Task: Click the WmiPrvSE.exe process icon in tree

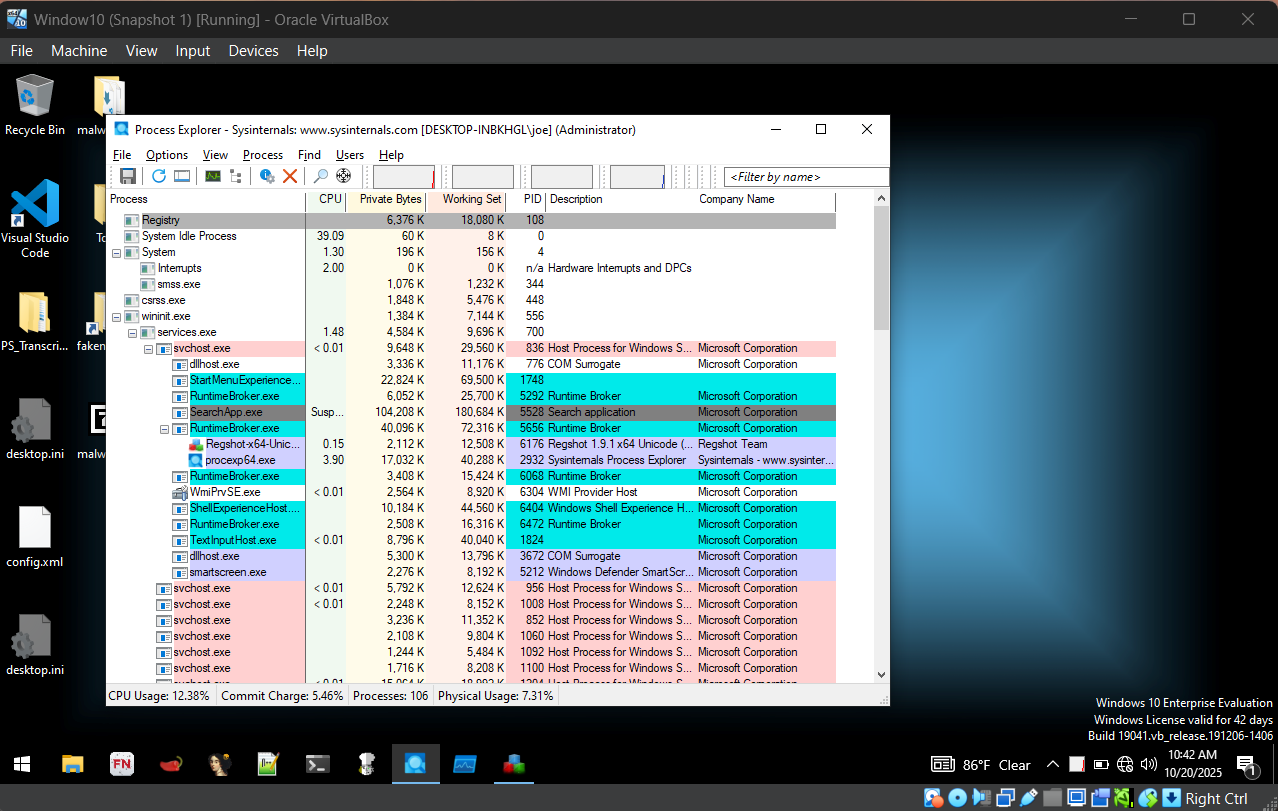Action: click(x=180, y=492)
